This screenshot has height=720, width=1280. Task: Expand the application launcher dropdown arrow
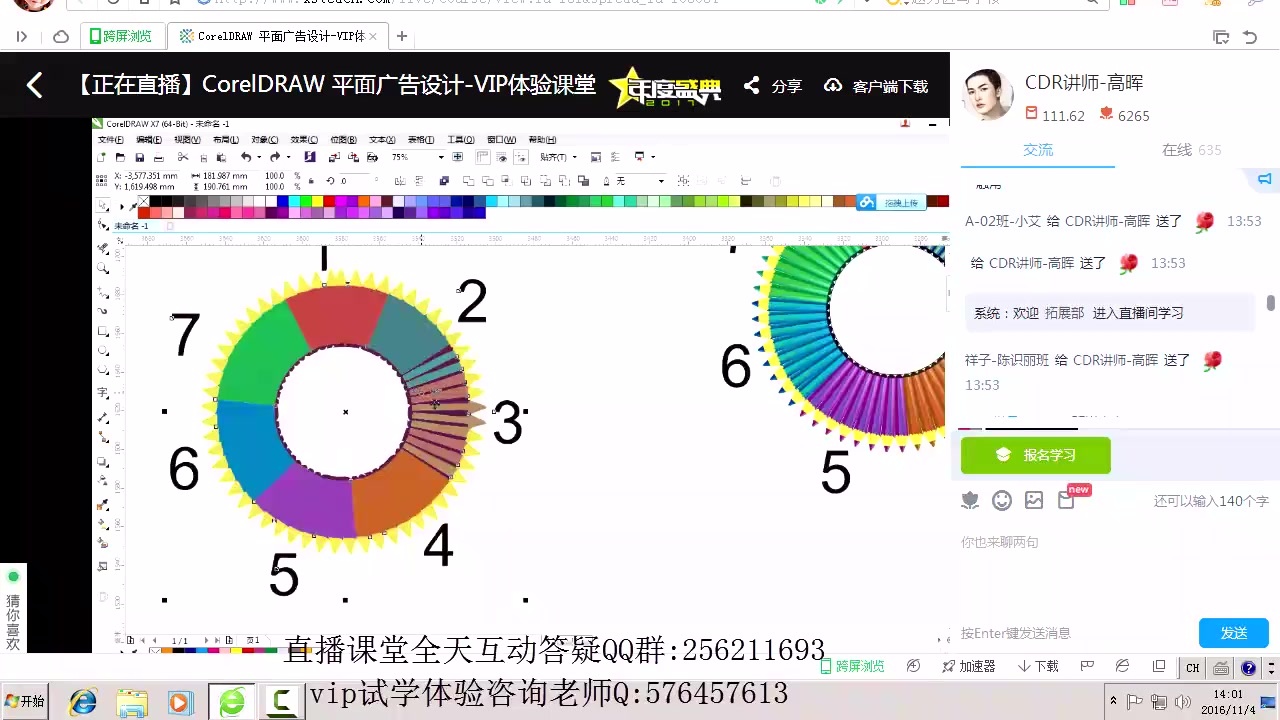coord(653,157)
